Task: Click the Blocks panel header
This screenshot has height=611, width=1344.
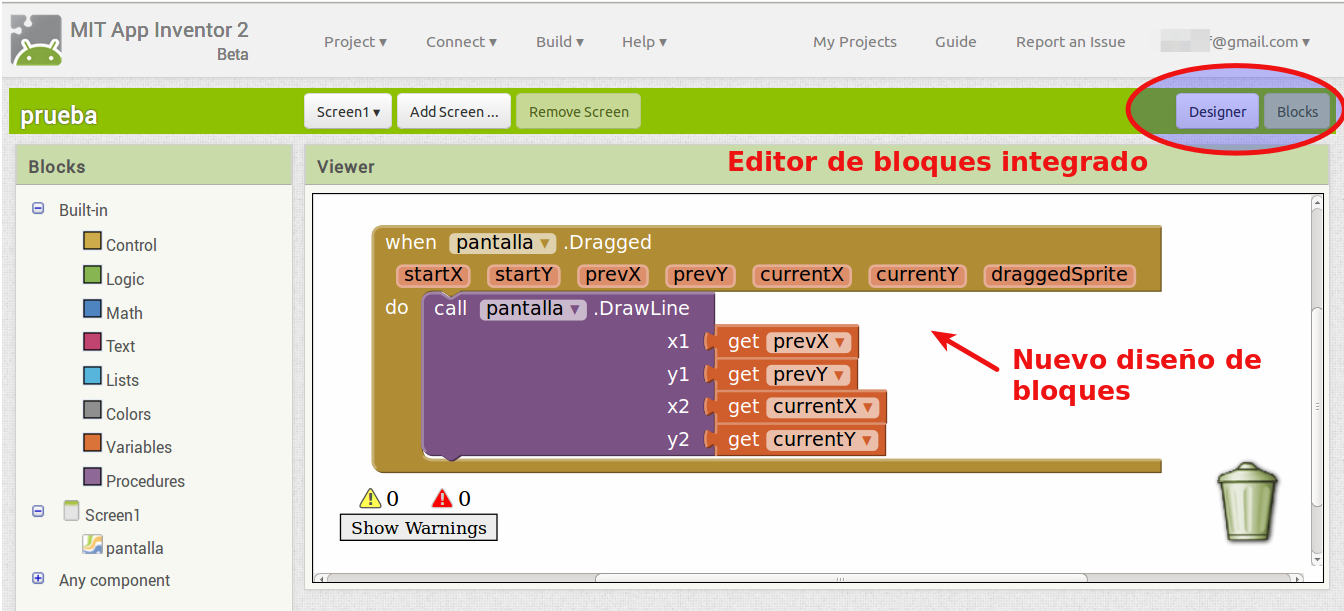Action: click(x=154, y=166)
